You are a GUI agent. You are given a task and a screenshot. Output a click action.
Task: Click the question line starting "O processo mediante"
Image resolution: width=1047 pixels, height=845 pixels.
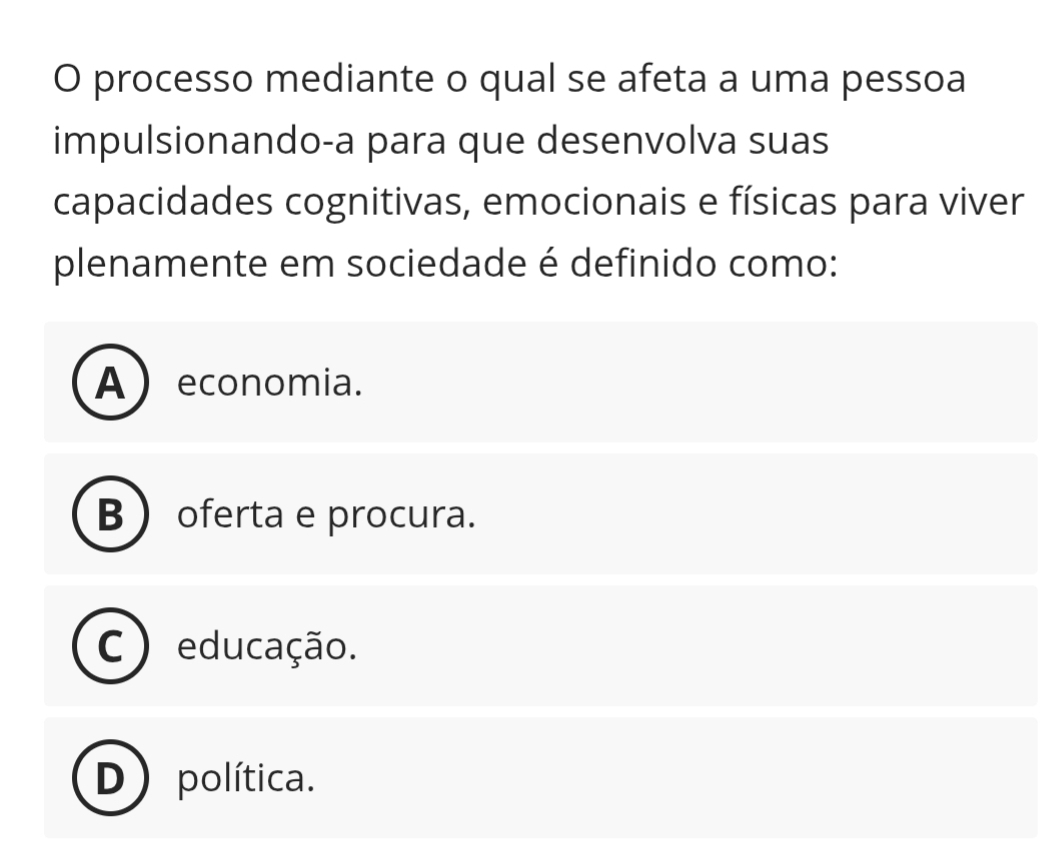pyautogui.click(x=510, y=80)
